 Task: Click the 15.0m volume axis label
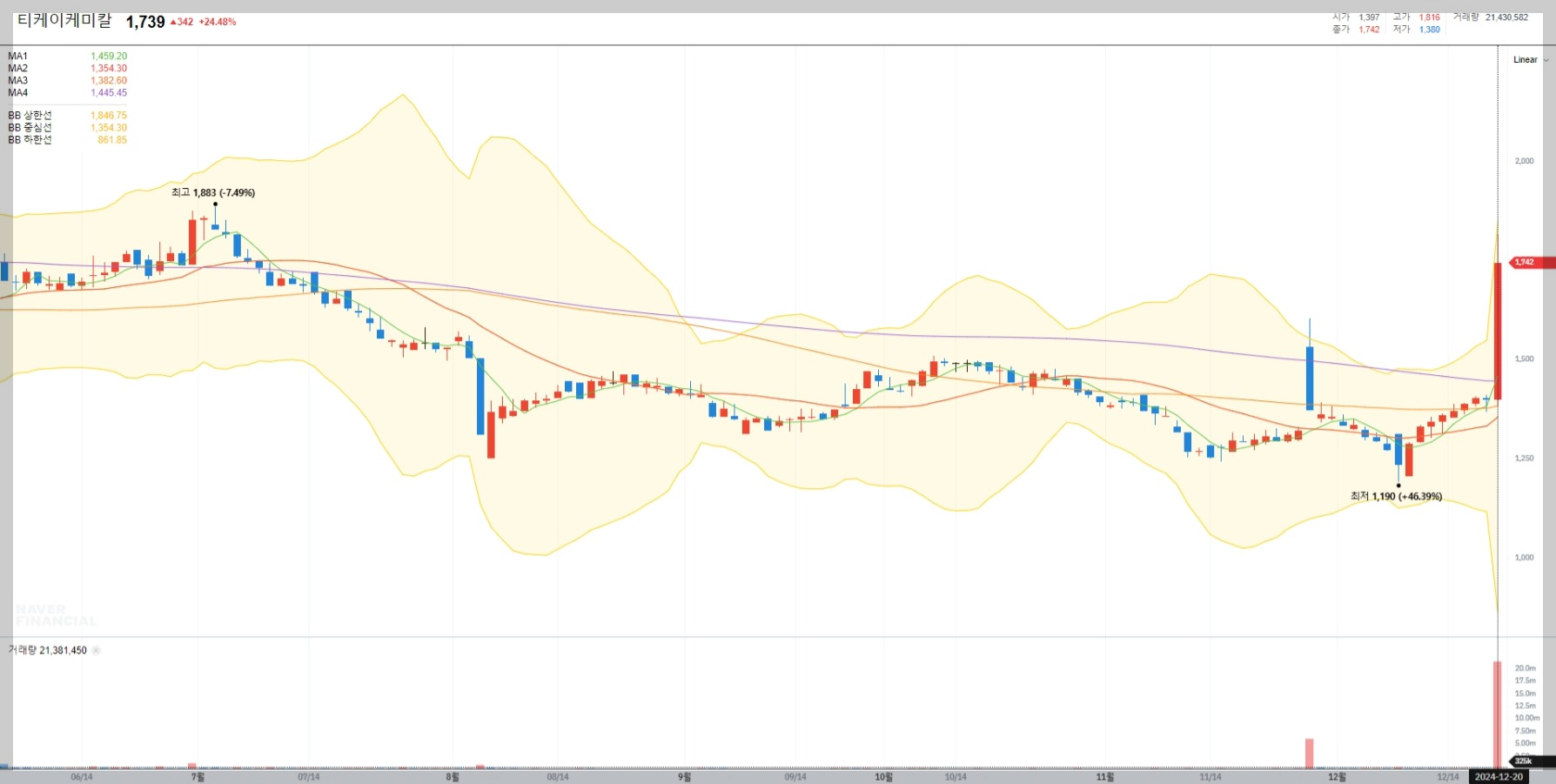coord(1526,694)
